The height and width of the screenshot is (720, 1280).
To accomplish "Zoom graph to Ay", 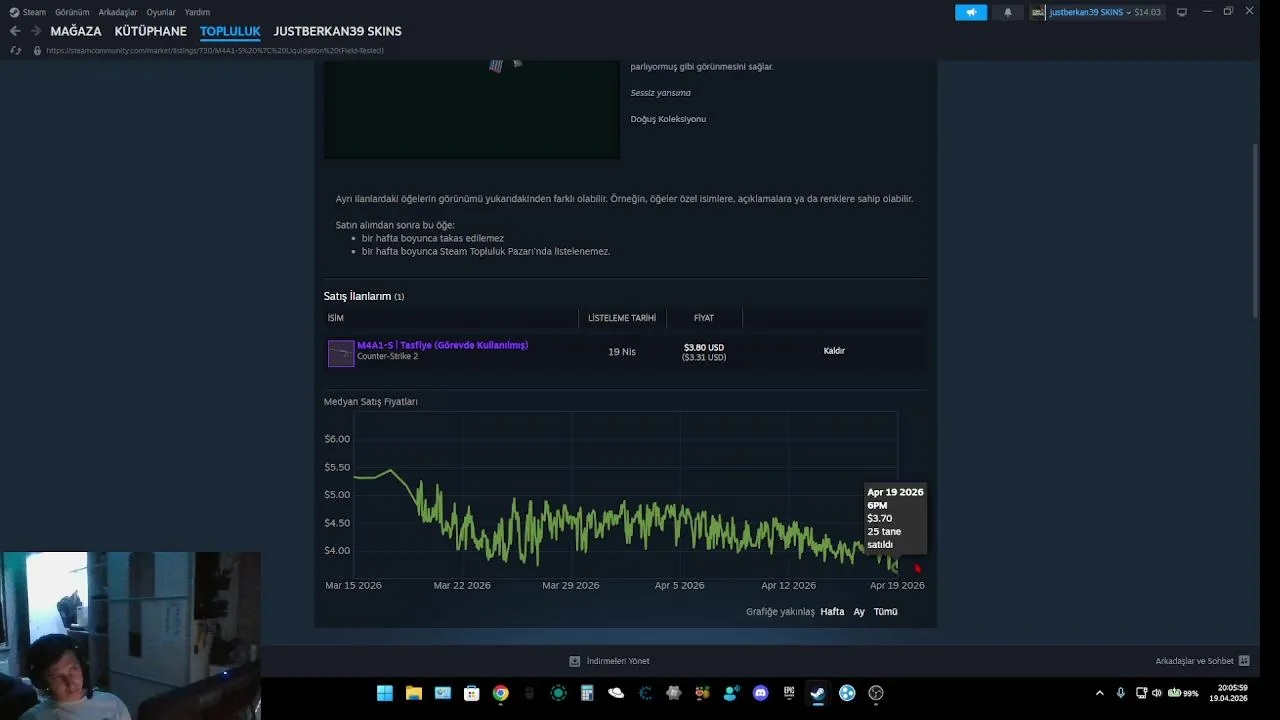I will click(x=859, y=611).
